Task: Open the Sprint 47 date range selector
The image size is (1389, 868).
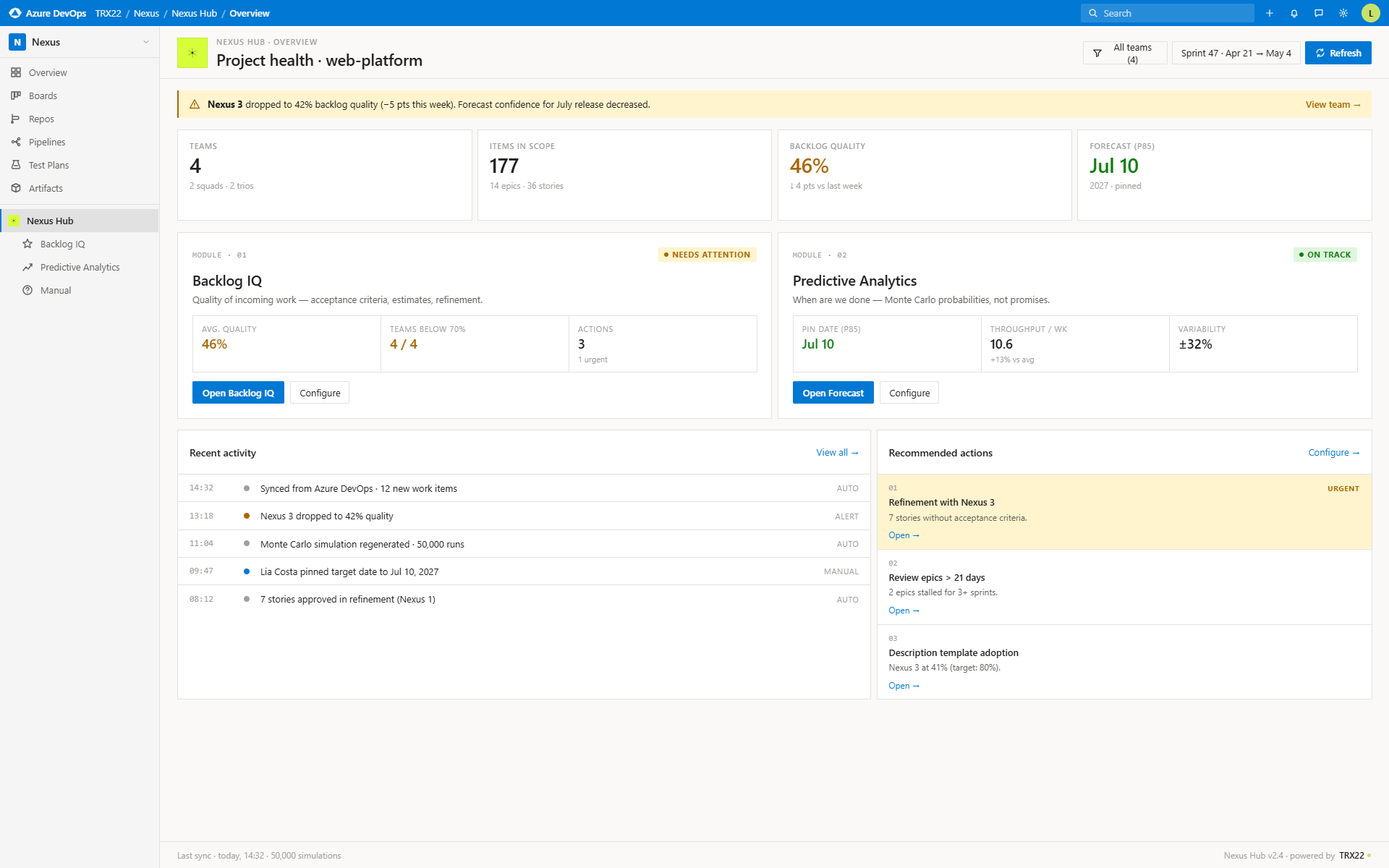Action: (1235, 52)
